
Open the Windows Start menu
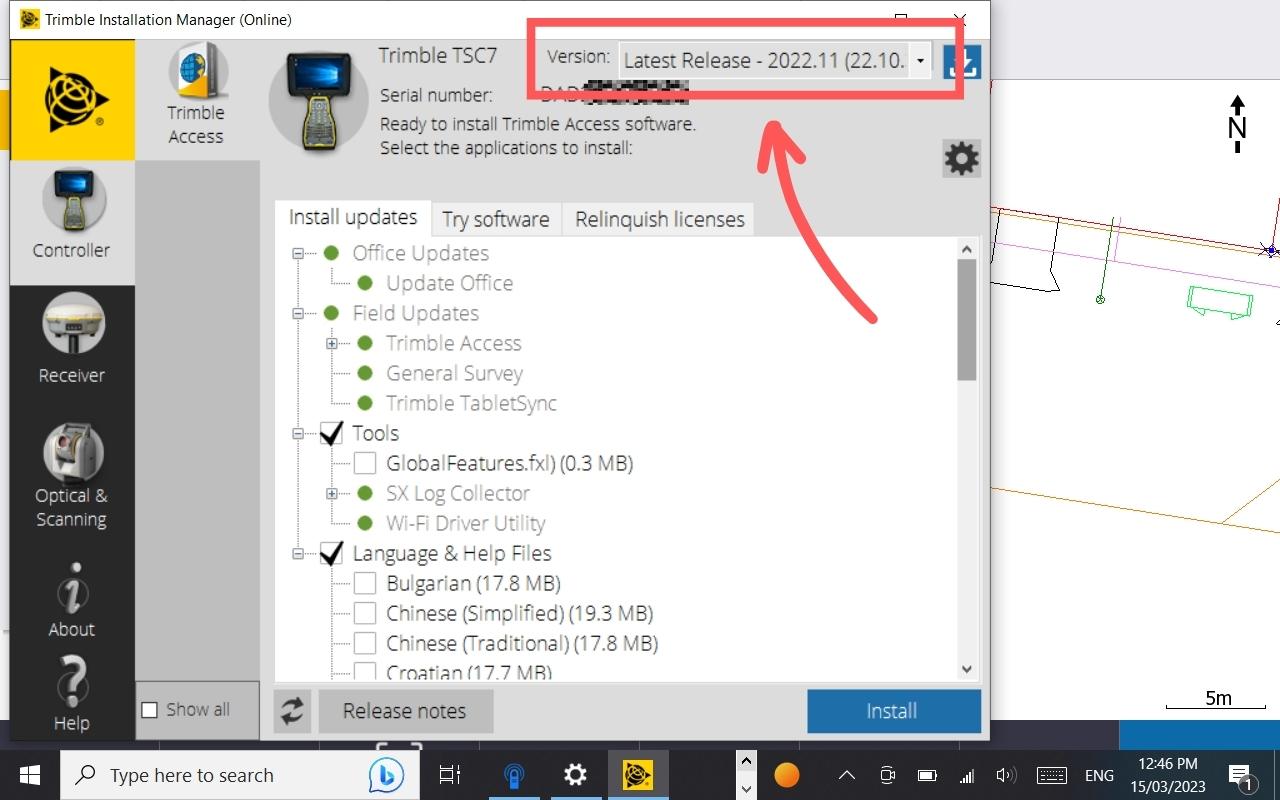30,775
